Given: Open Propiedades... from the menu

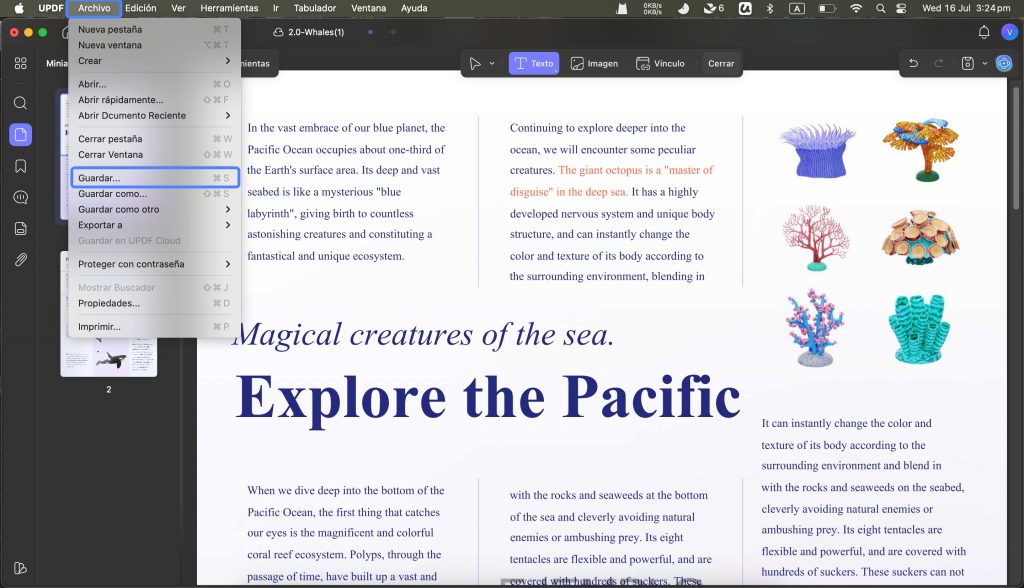Looking at the screenshot, I should [x=154, y=304].
